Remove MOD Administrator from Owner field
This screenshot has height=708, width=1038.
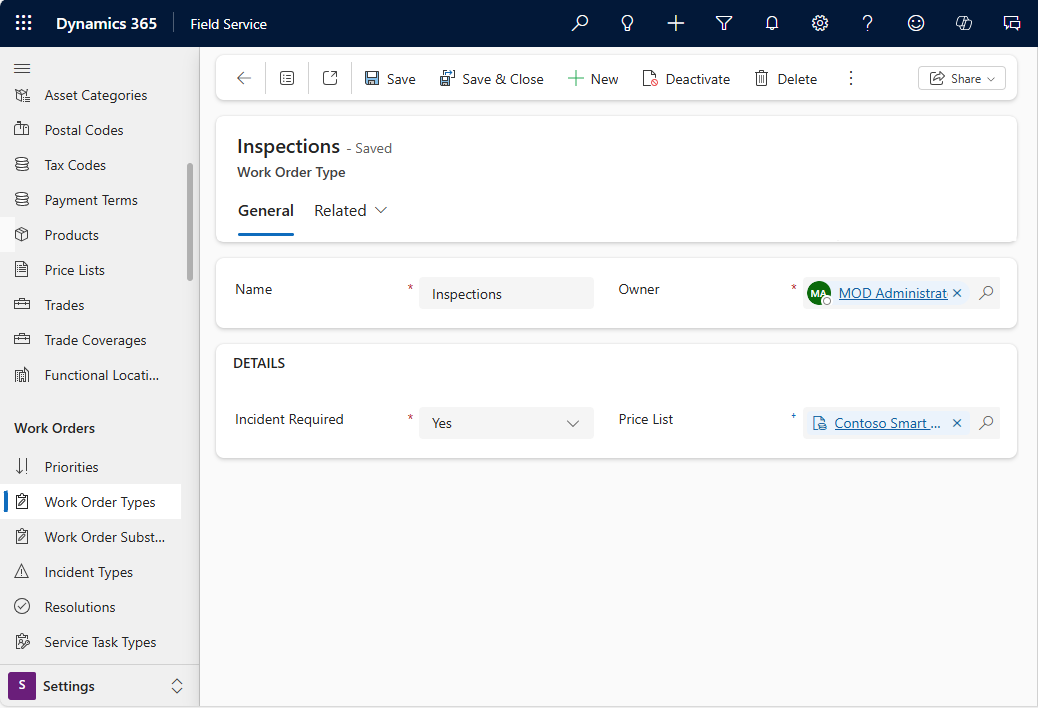(x=957, y=293)
